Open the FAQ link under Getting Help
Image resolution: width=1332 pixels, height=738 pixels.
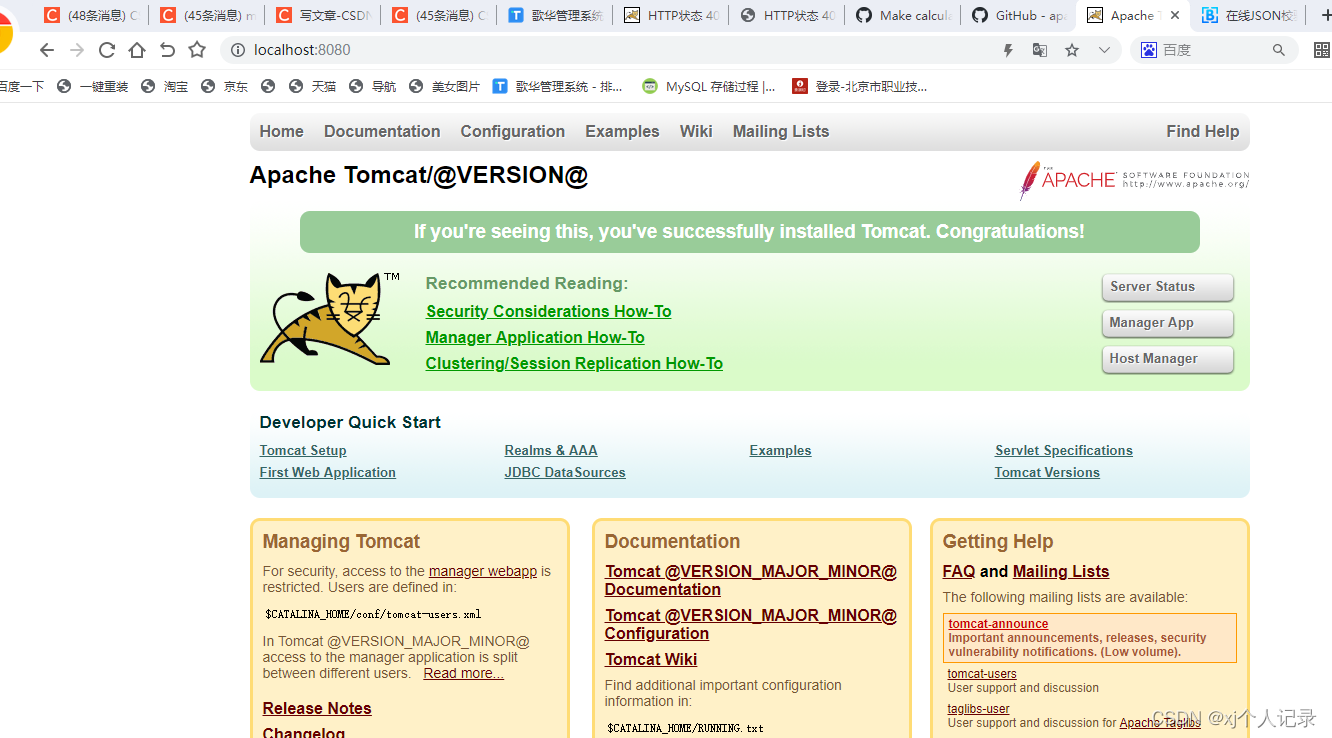959,571
